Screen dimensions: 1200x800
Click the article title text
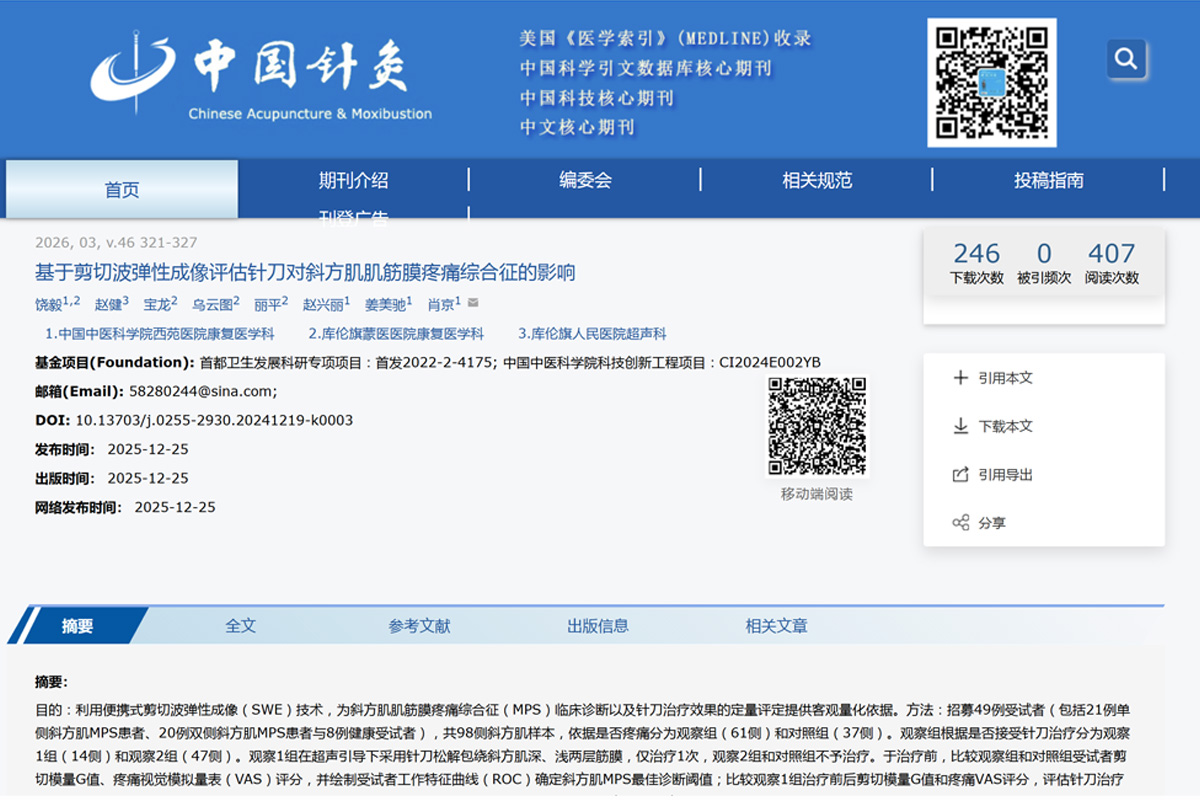tap(306, 272)
